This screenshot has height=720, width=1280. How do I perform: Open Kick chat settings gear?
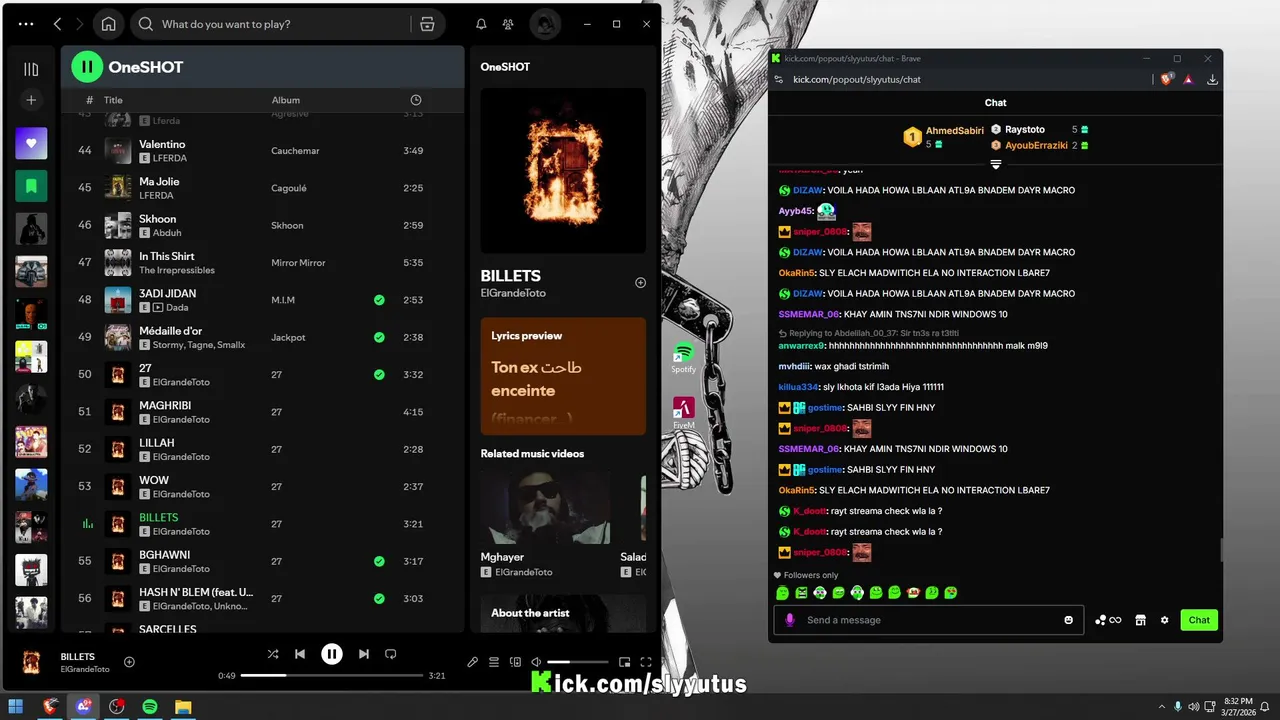click(1164, 620)
